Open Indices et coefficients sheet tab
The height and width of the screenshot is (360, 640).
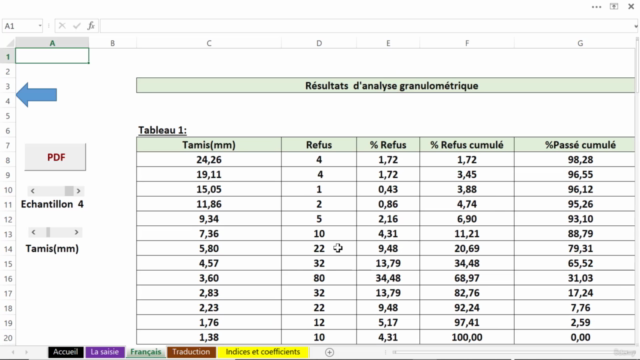(263, 352)
